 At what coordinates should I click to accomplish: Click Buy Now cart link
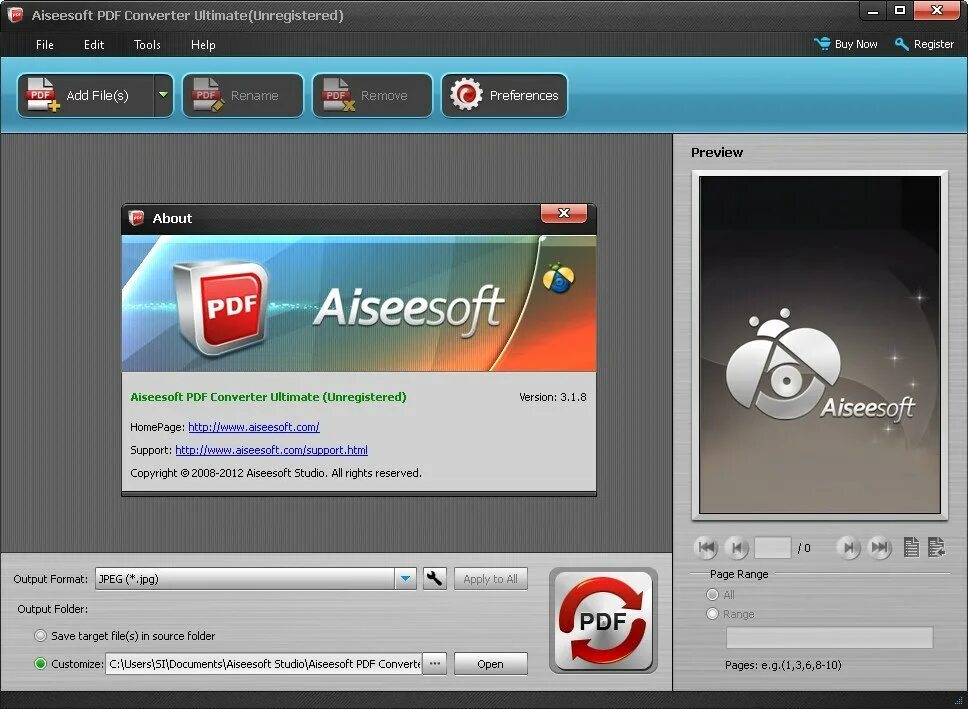846,44
